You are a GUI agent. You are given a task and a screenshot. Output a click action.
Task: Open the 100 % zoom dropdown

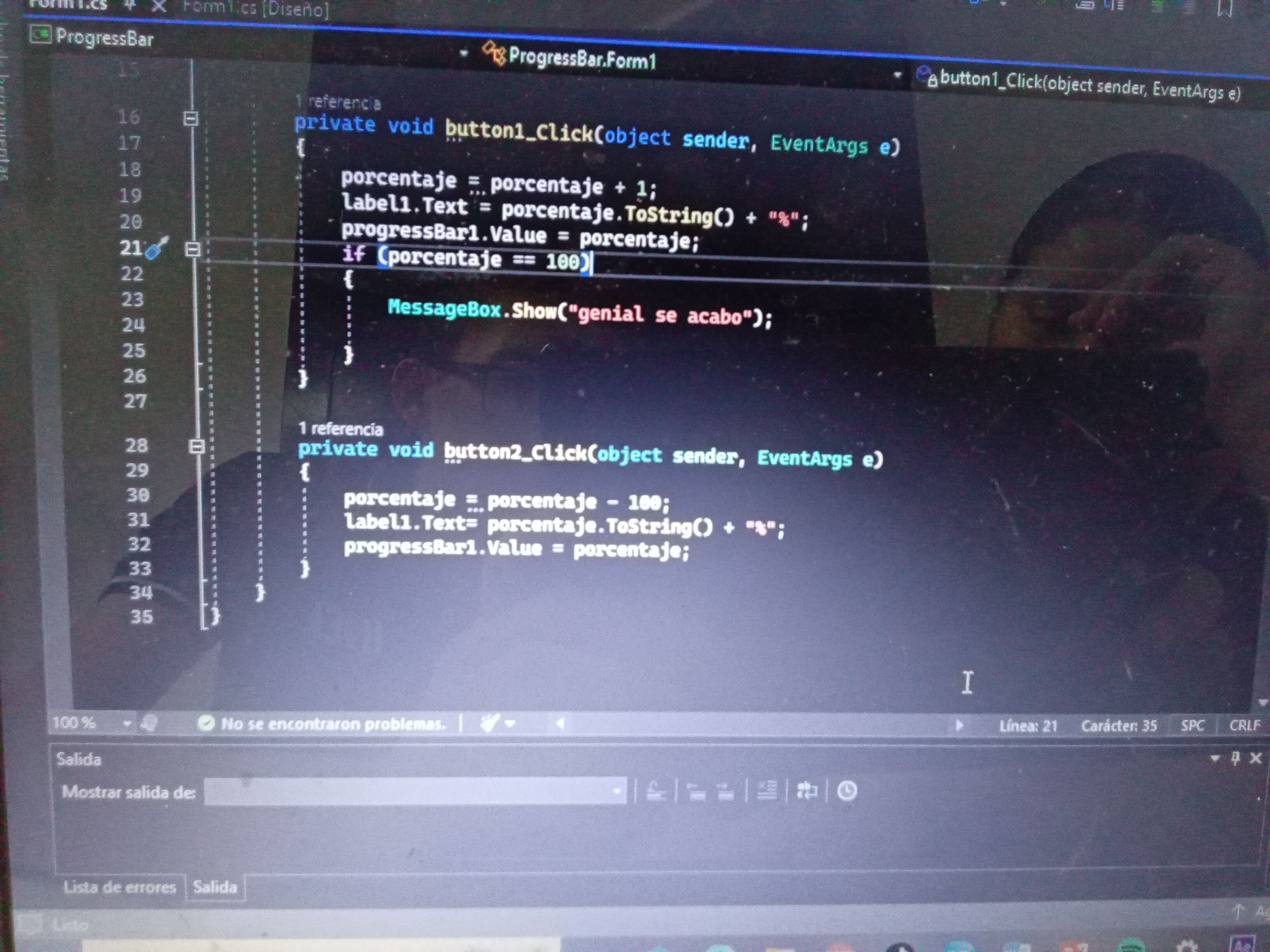click(x=127, y=723)
